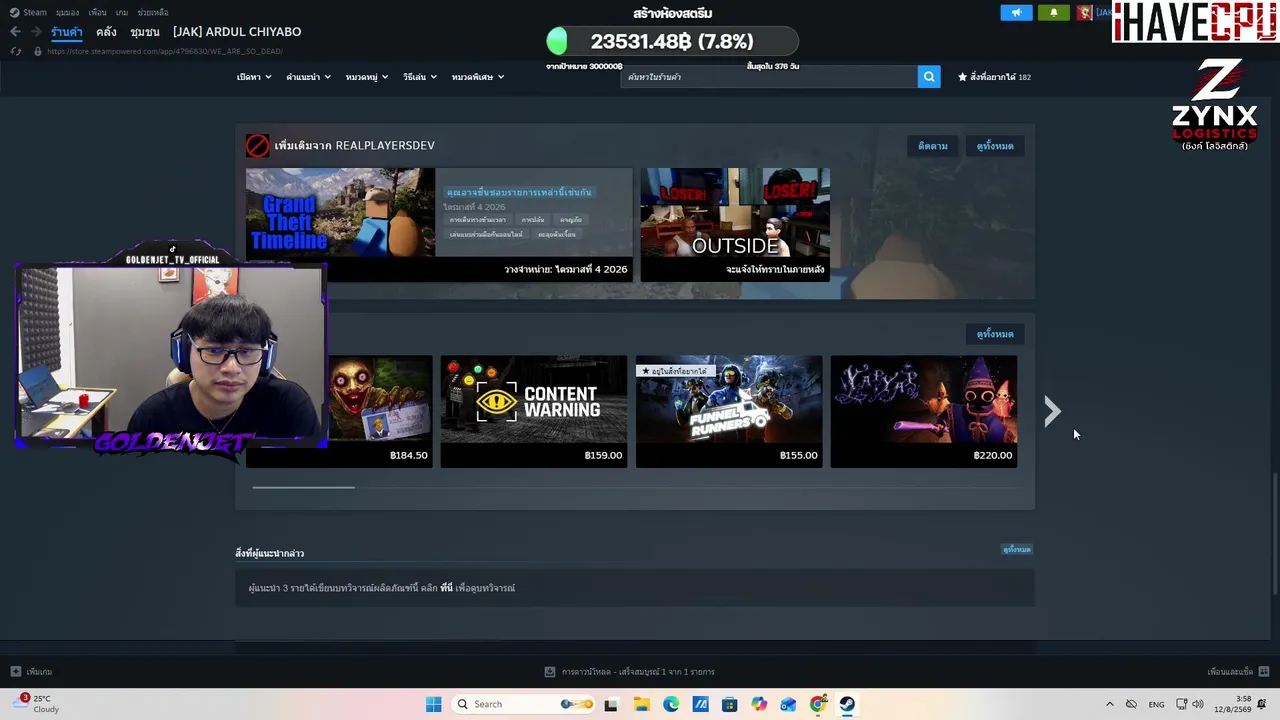
Task: Expand the หมวดพิเศษ store dropdown
Action: coord(478,77)
